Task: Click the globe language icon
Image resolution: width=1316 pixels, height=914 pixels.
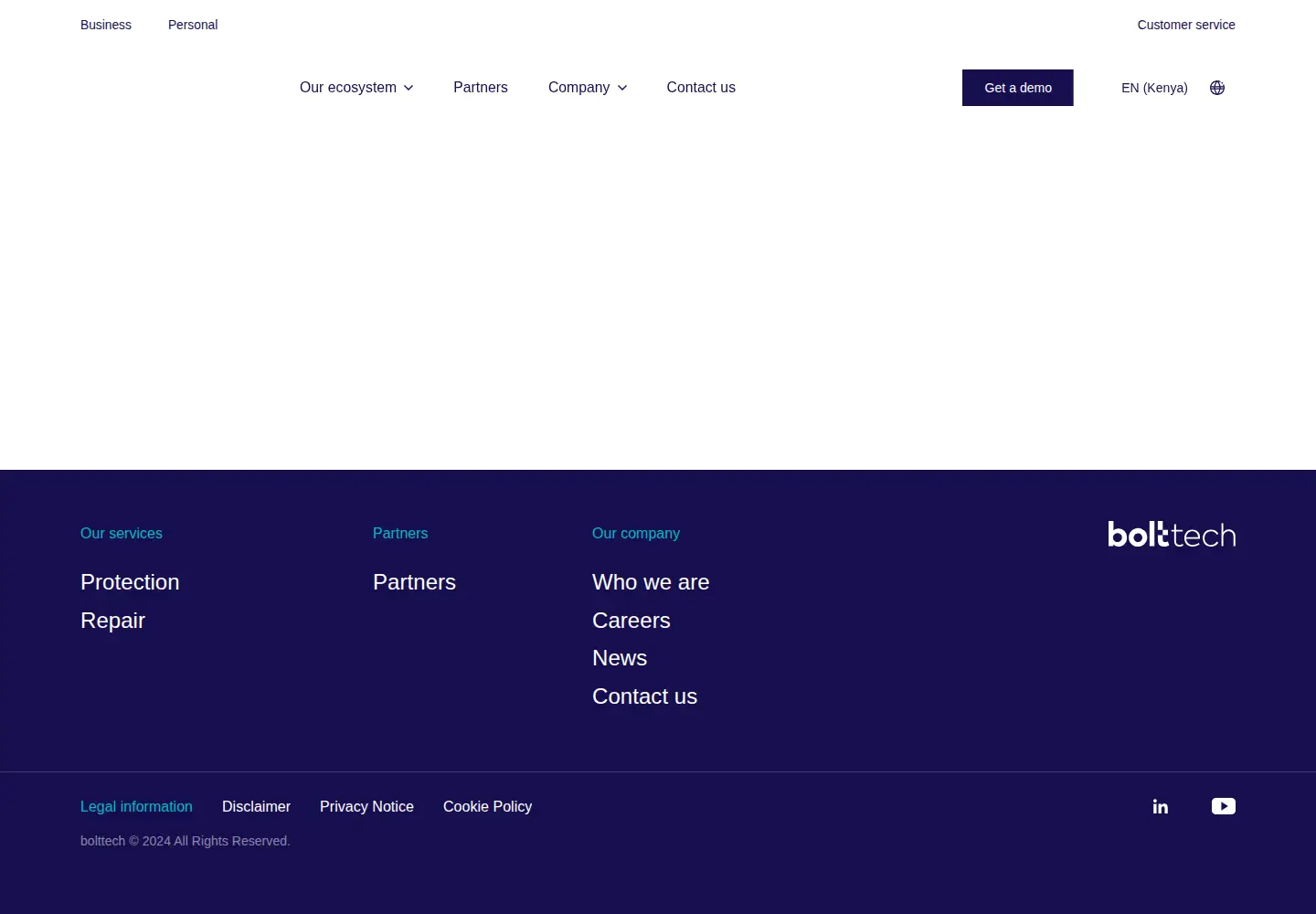Action: (1217, 88)
